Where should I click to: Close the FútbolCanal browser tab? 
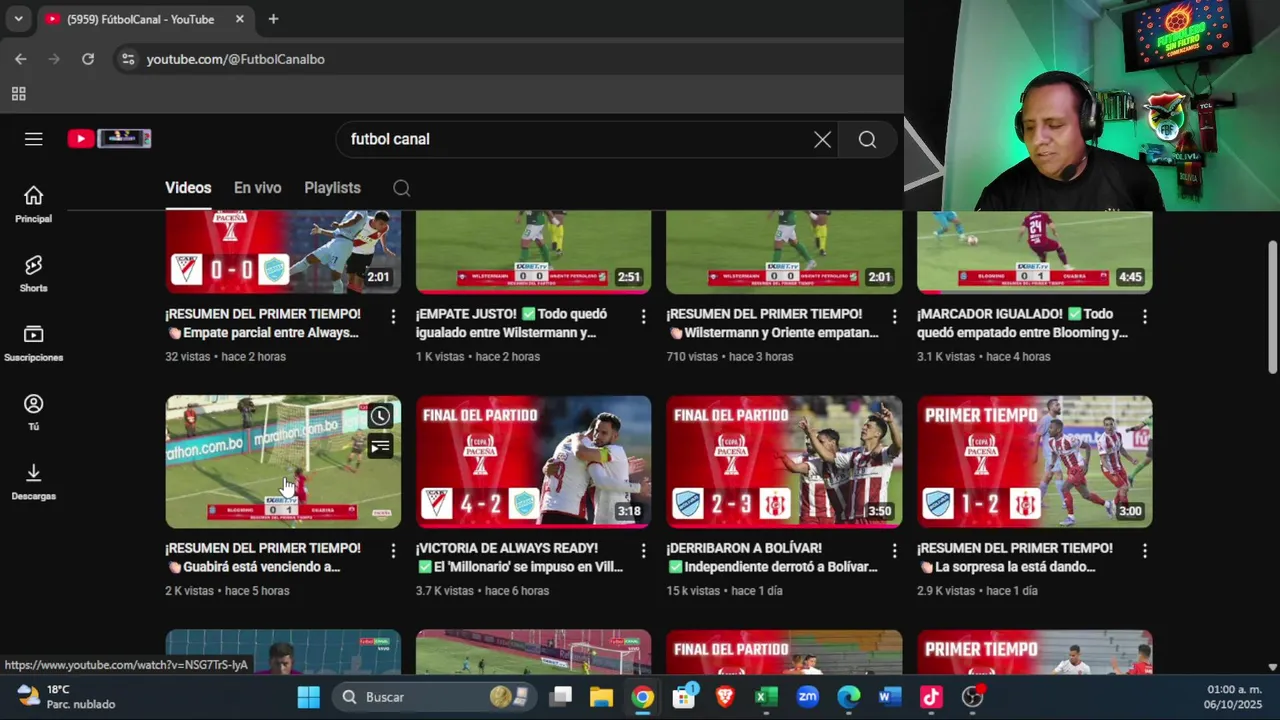(x=240, y=19)
